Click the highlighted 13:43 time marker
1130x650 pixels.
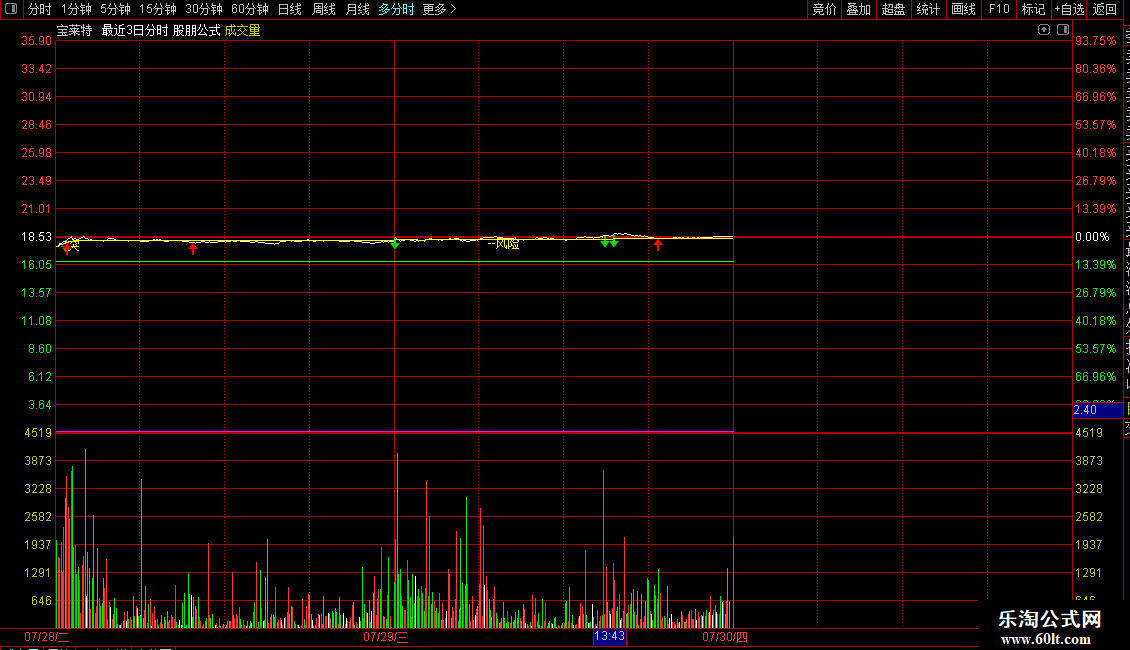pos(610,636)
